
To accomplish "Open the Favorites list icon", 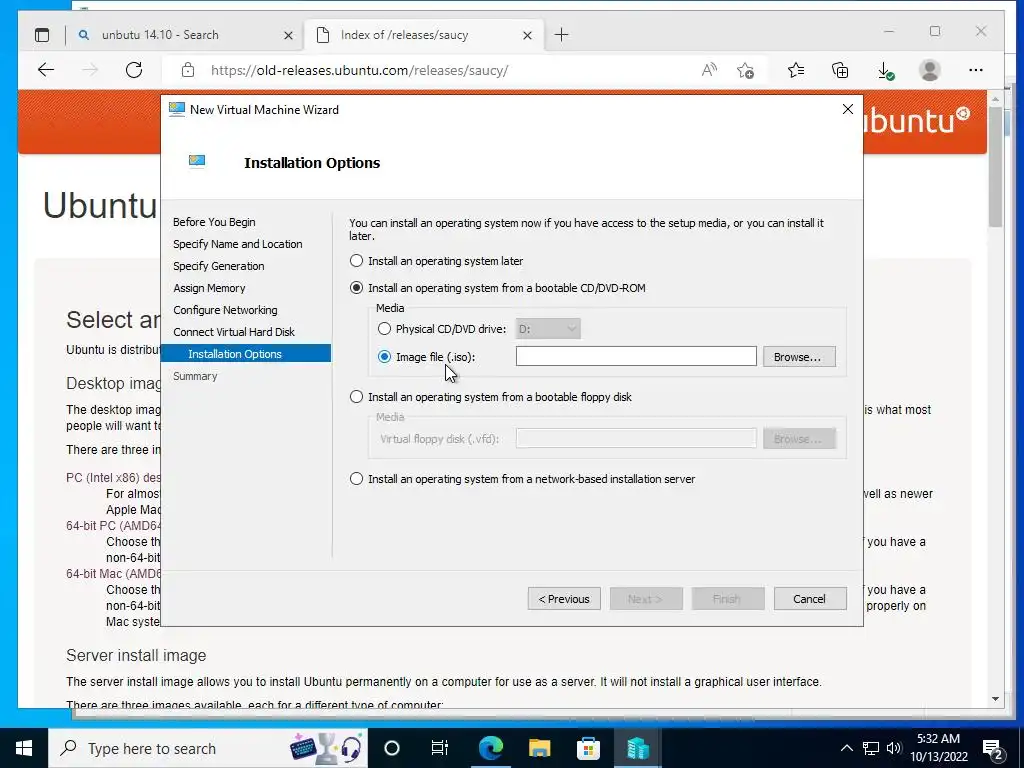I will click(x=795, y=70).
